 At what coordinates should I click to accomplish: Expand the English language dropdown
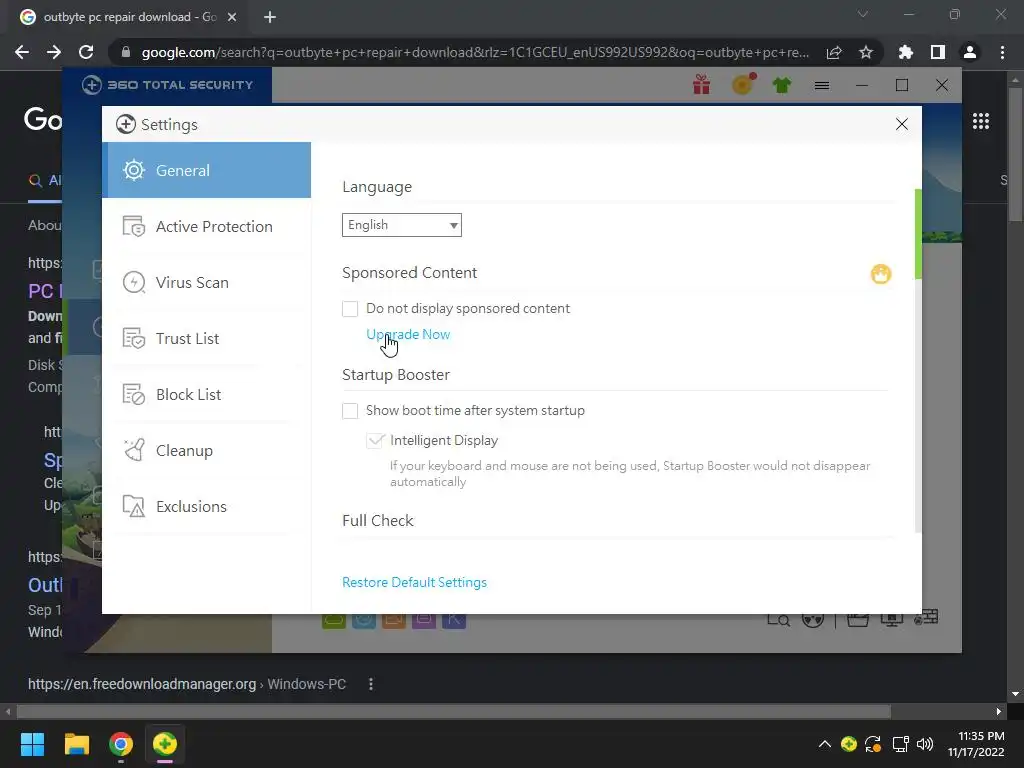coord(402,225)
